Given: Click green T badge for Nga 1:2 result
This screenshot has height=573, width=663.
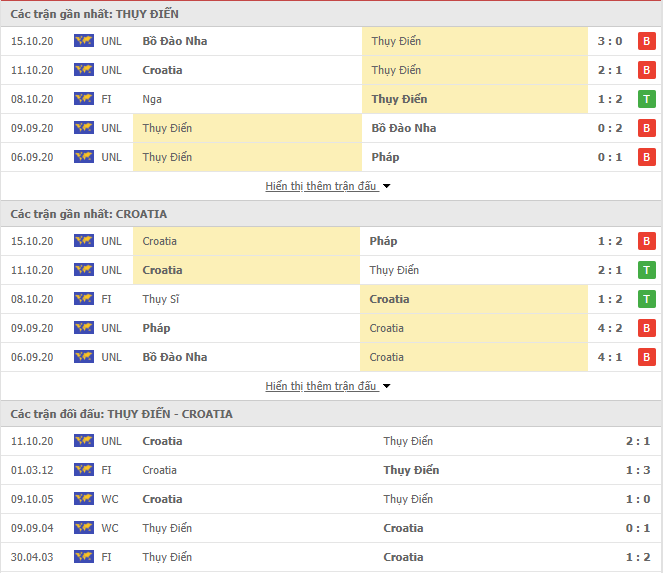Looking at the screenshot, I should (x=647, y=99).
